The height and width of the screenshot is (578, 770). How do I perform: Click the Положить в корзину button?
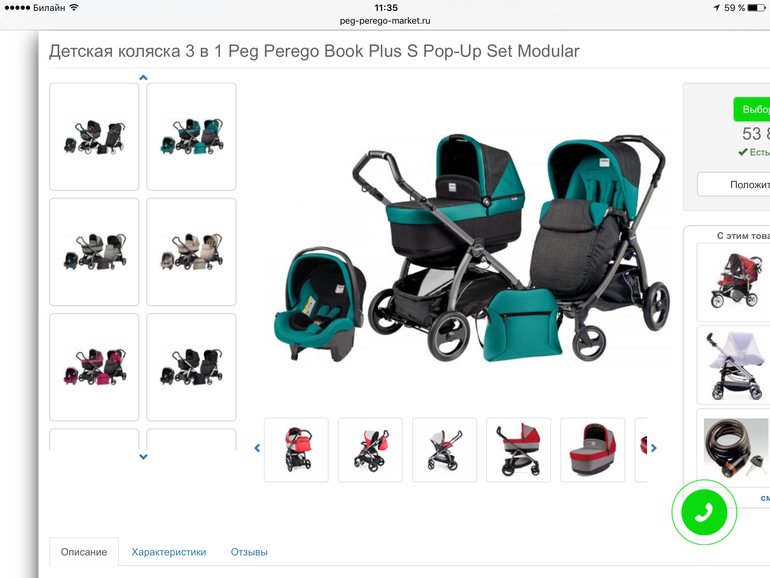(x=734, y=185)
